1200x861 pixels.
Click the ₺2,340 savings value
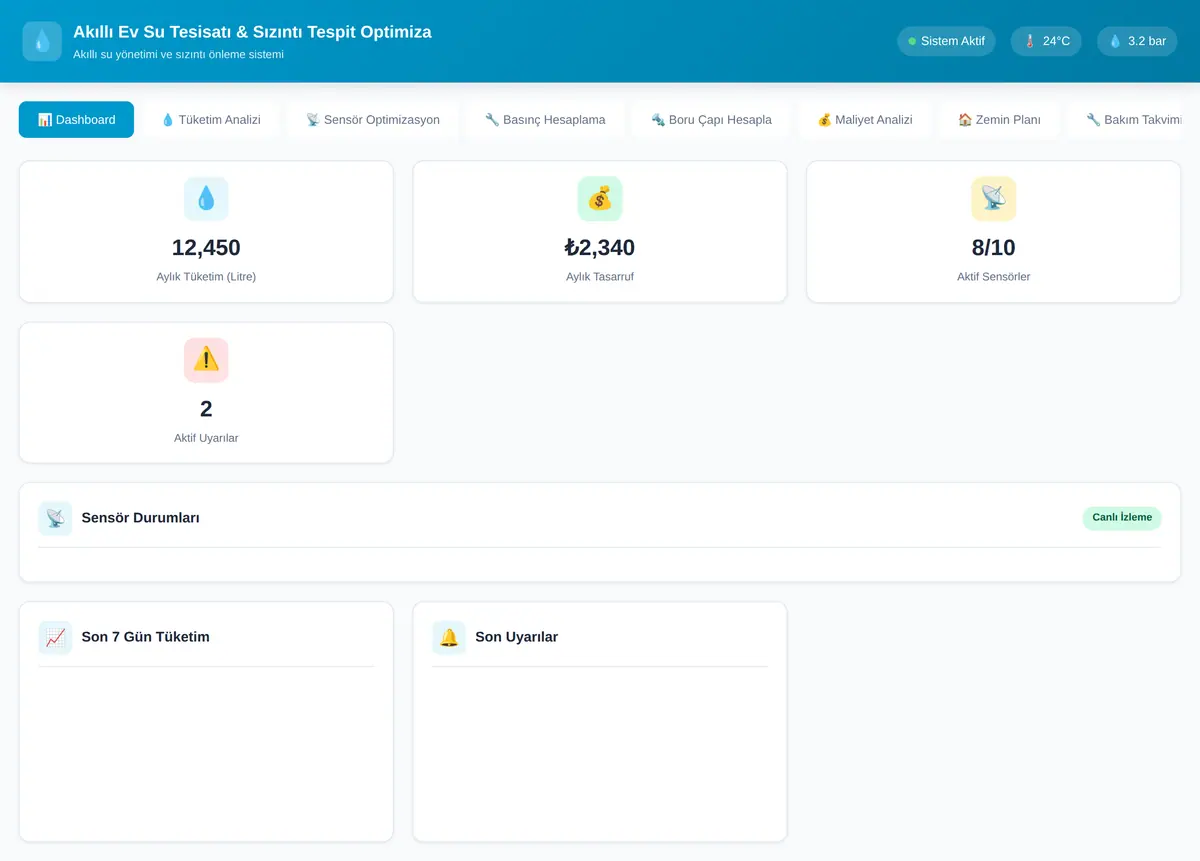pyautogui.click(x=600, y=248)
